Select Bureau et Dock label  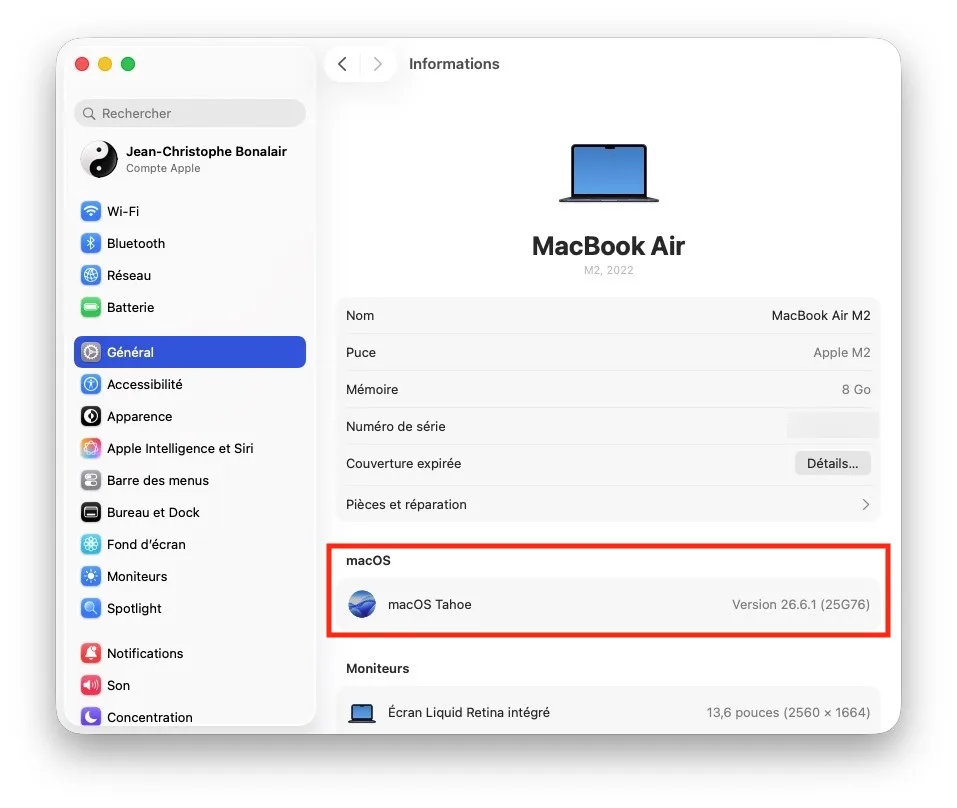pos(153,513)
